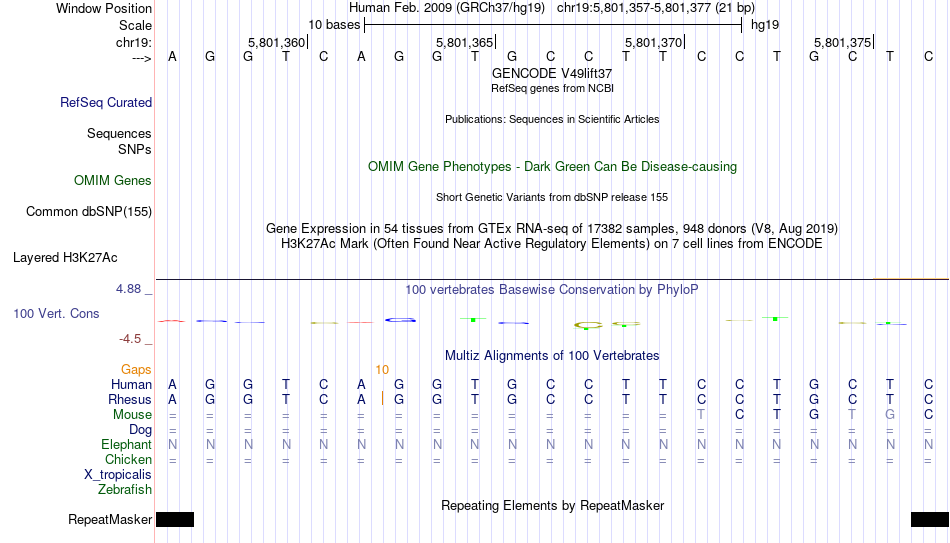Click the GENCODE V49lift37 track title
The width and height of the screenshot is (950, 543).
pos(552,73)
